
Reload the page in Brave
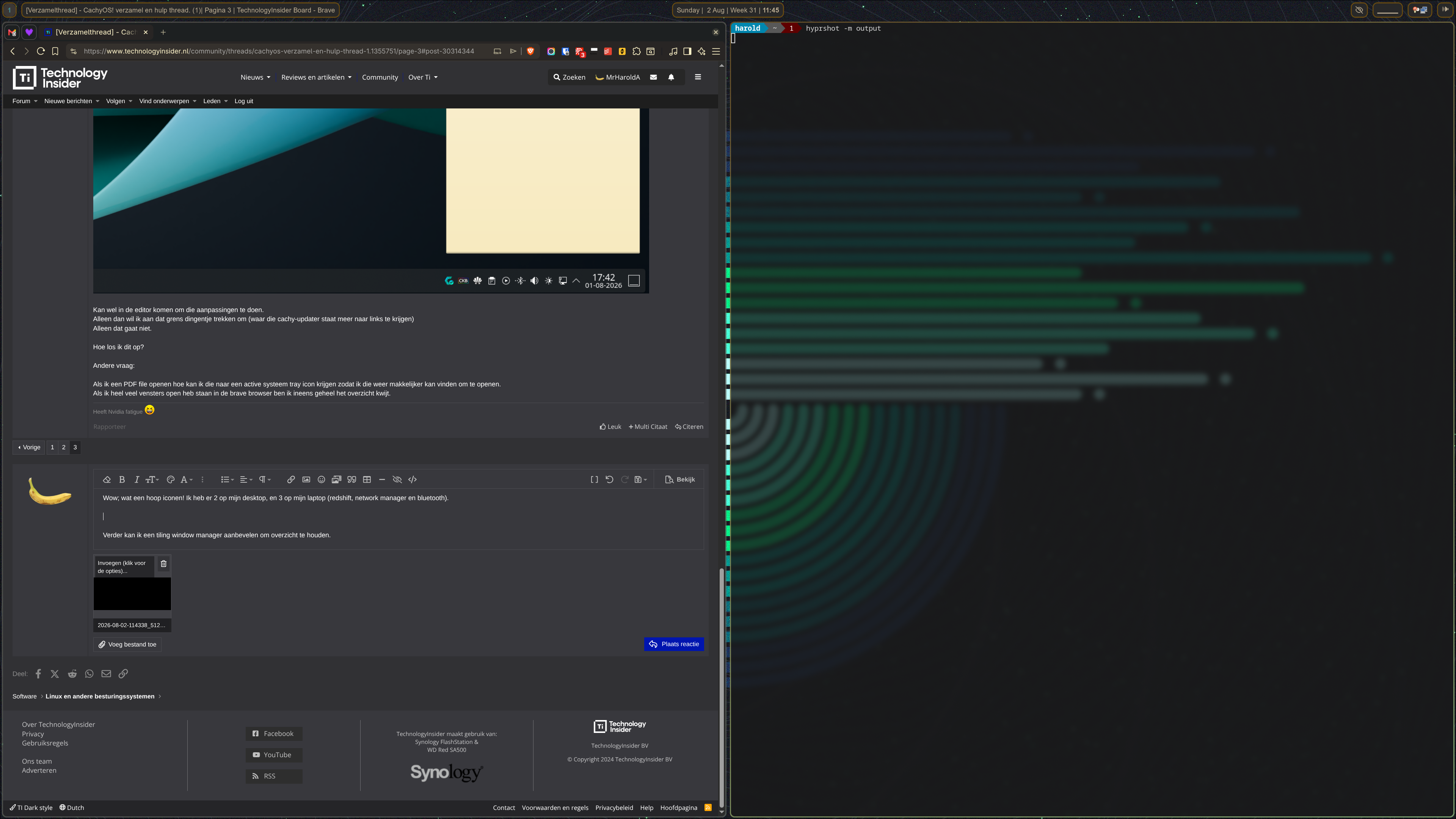[x=41, y=52]
